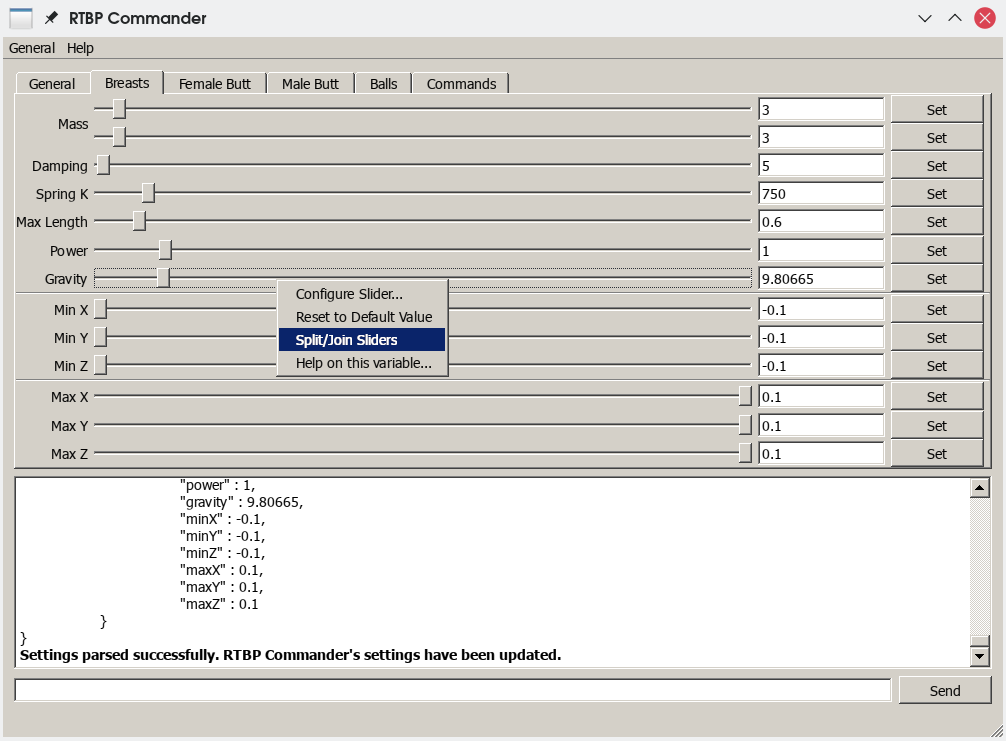Click the Min Y slider handle

101,337
